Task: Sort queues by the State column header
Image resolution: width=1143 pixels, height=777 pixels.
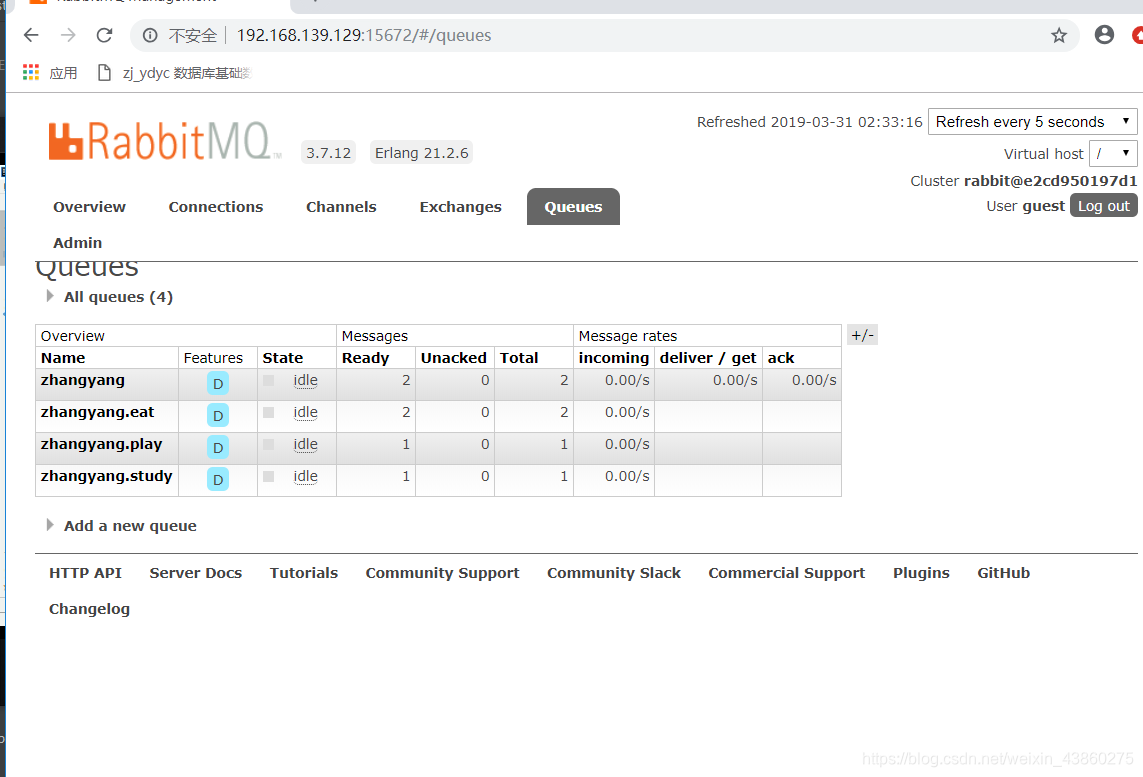Action: click(x=283, y=358)
